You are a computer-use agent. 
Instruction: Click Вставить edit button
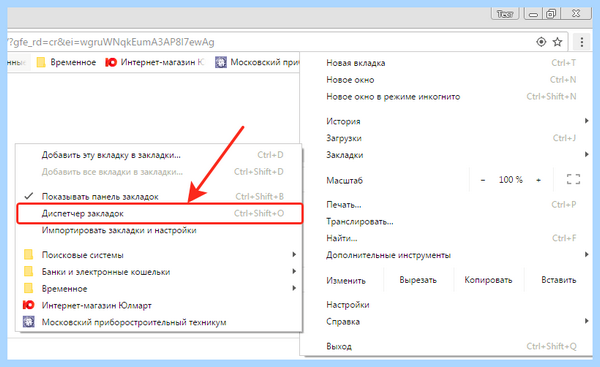559,280
